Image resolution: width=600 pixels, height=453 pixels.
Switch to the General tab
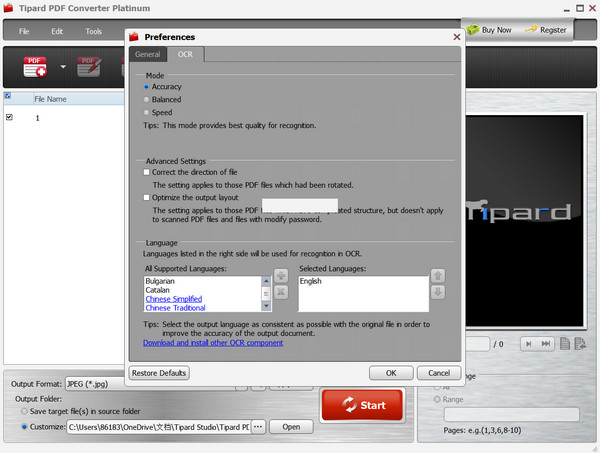(147, 54)
